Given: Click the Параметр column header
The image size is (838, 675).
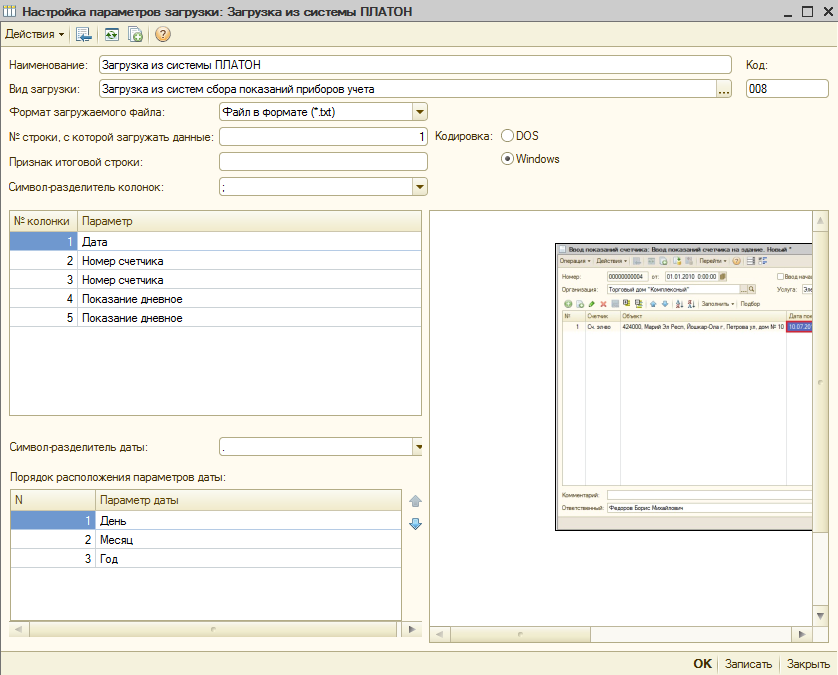Looking at the screenshot, I should point(249,221).
